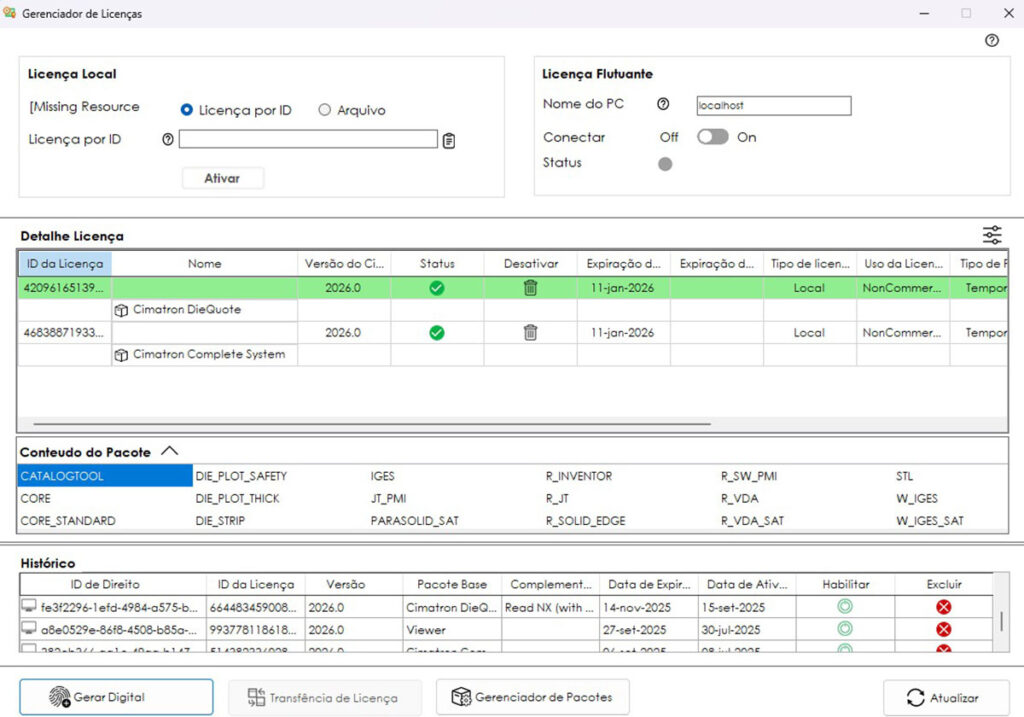The width and height of the screenshot is (1024, 717).
Task: Enable the Cimatron DieQuote history entry
Action: pyautogui.click(x=845, y=607)
